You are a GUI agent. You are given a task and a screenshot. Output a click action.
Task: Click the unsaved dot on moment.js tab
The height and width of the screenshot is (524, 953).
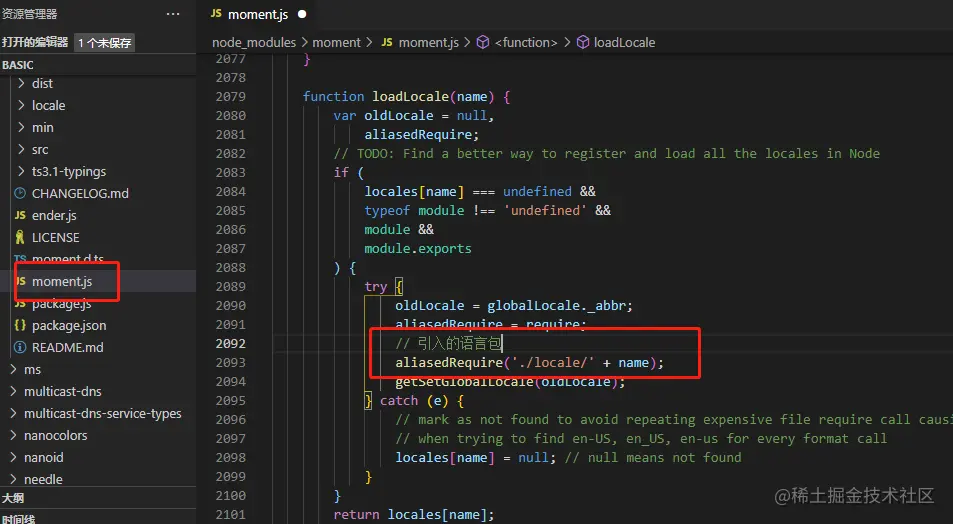(x=302, y=14)
